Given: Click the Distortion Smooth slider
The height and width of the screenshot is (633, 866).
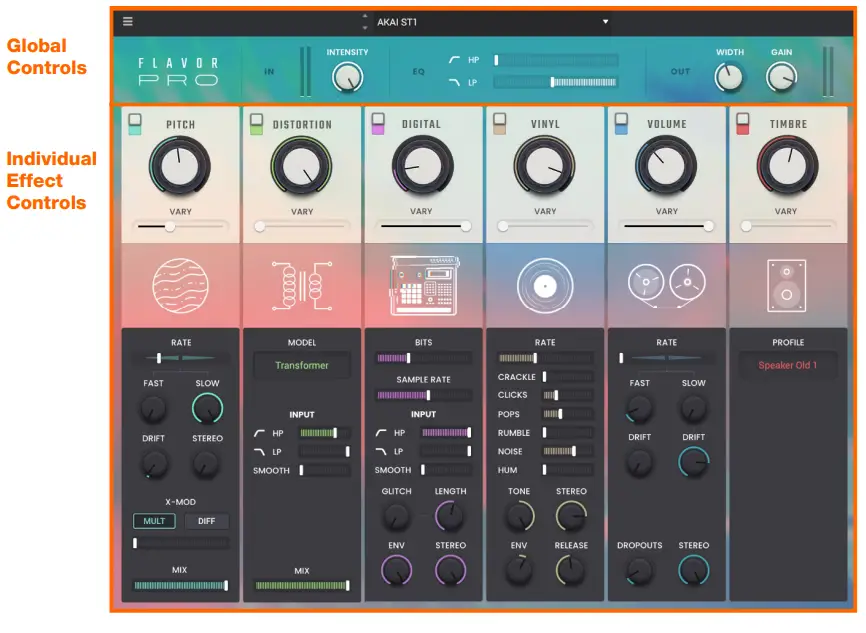Looking at the screenshot, I should click(325, 471).
